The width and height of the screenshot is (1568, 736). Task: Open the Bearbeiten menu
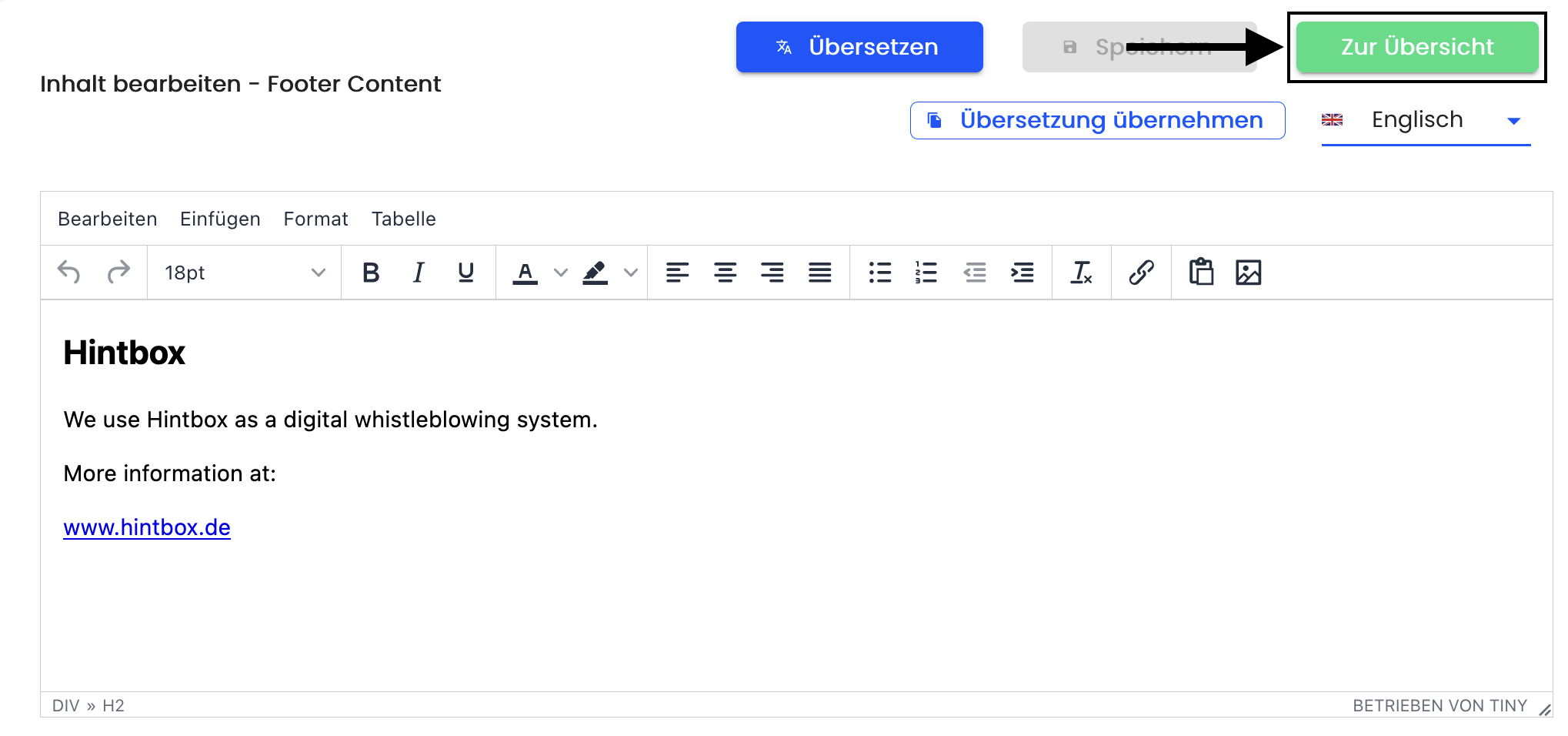click(108, 219)
